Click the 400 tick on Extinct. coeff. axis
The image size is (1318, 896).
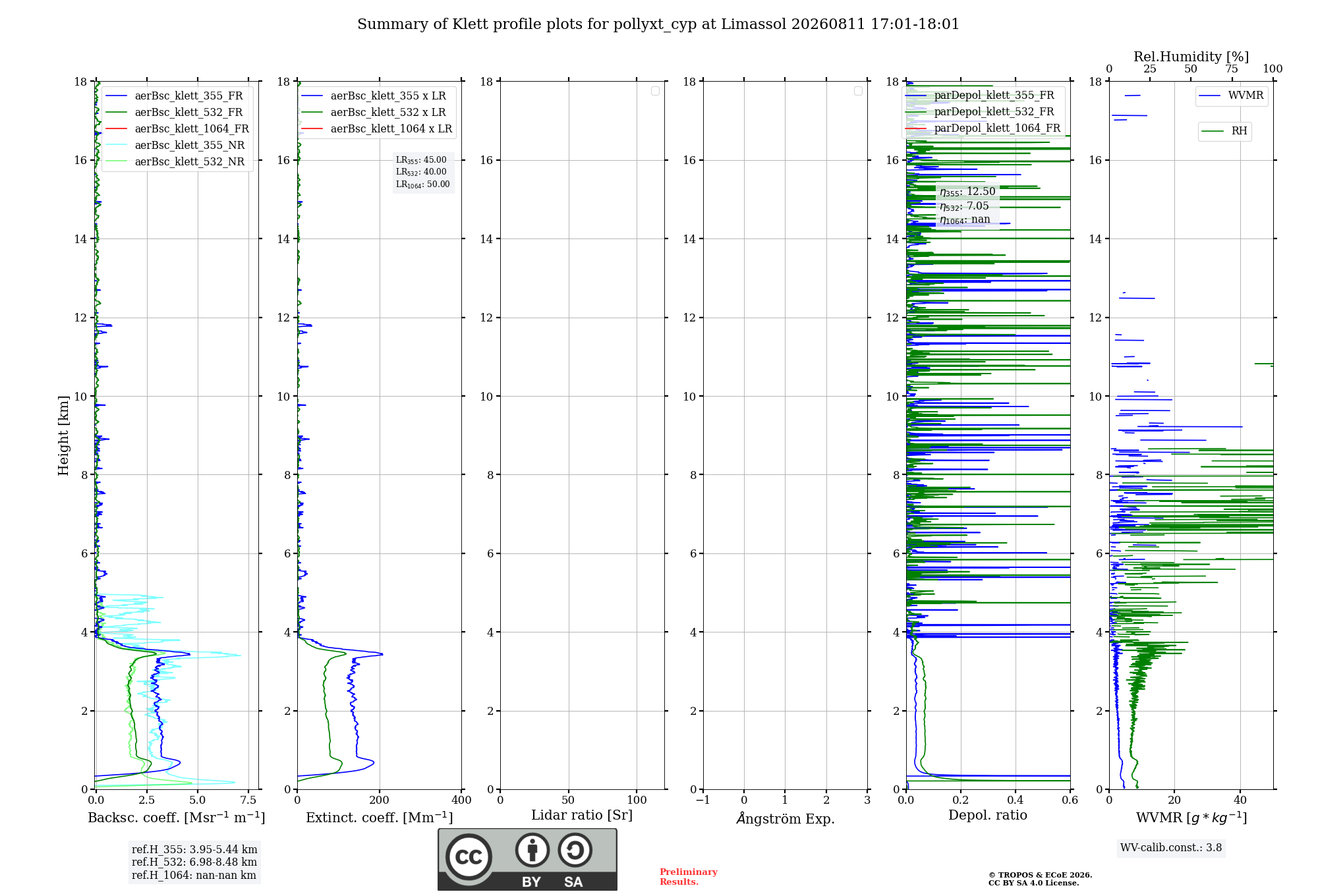(462, 800)
